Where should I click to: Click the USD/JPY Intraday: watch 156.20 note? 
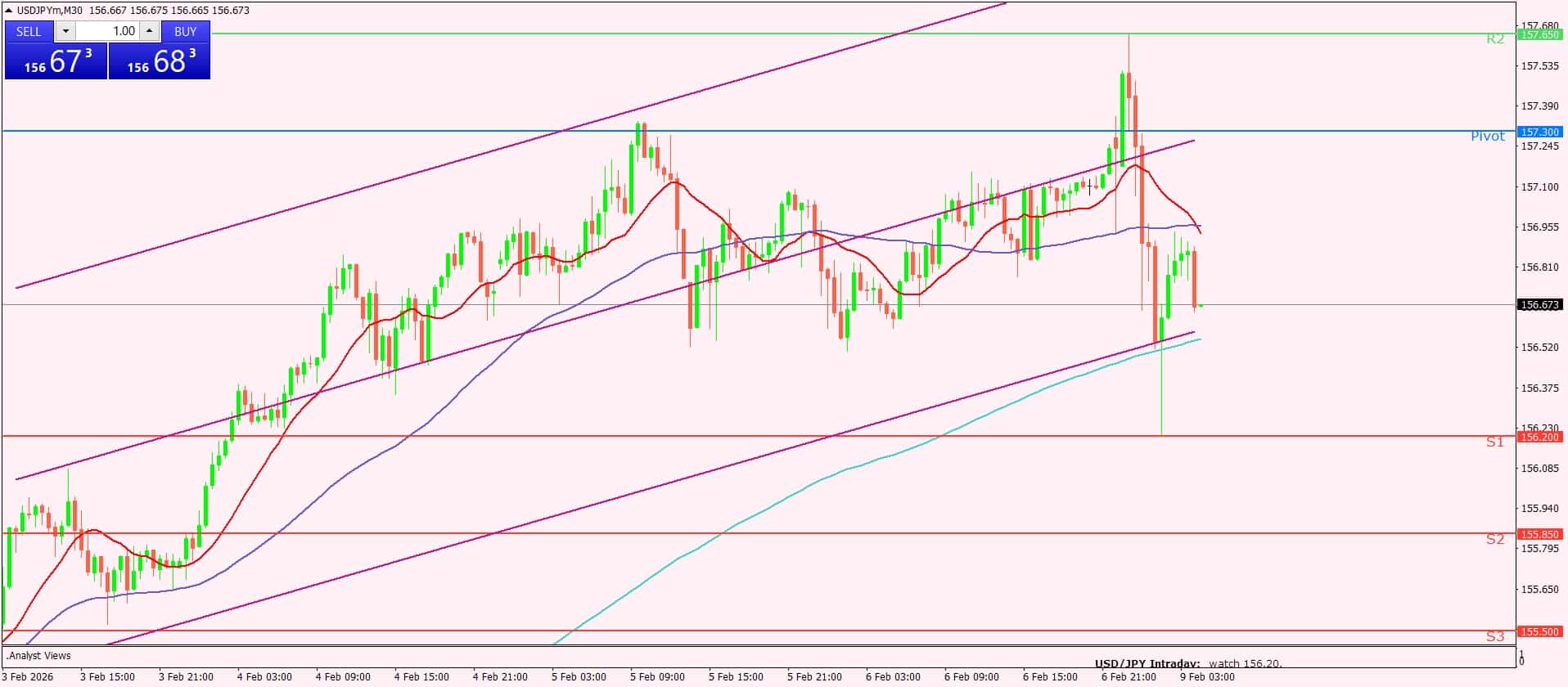coord(1188,664)
